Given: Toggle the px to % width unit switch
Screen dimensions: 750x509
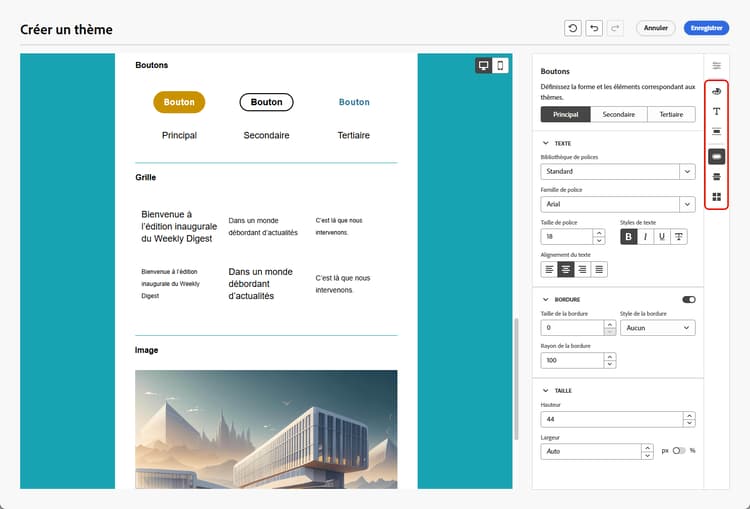Looking at the screenshot, I should [x=679, y=451].
